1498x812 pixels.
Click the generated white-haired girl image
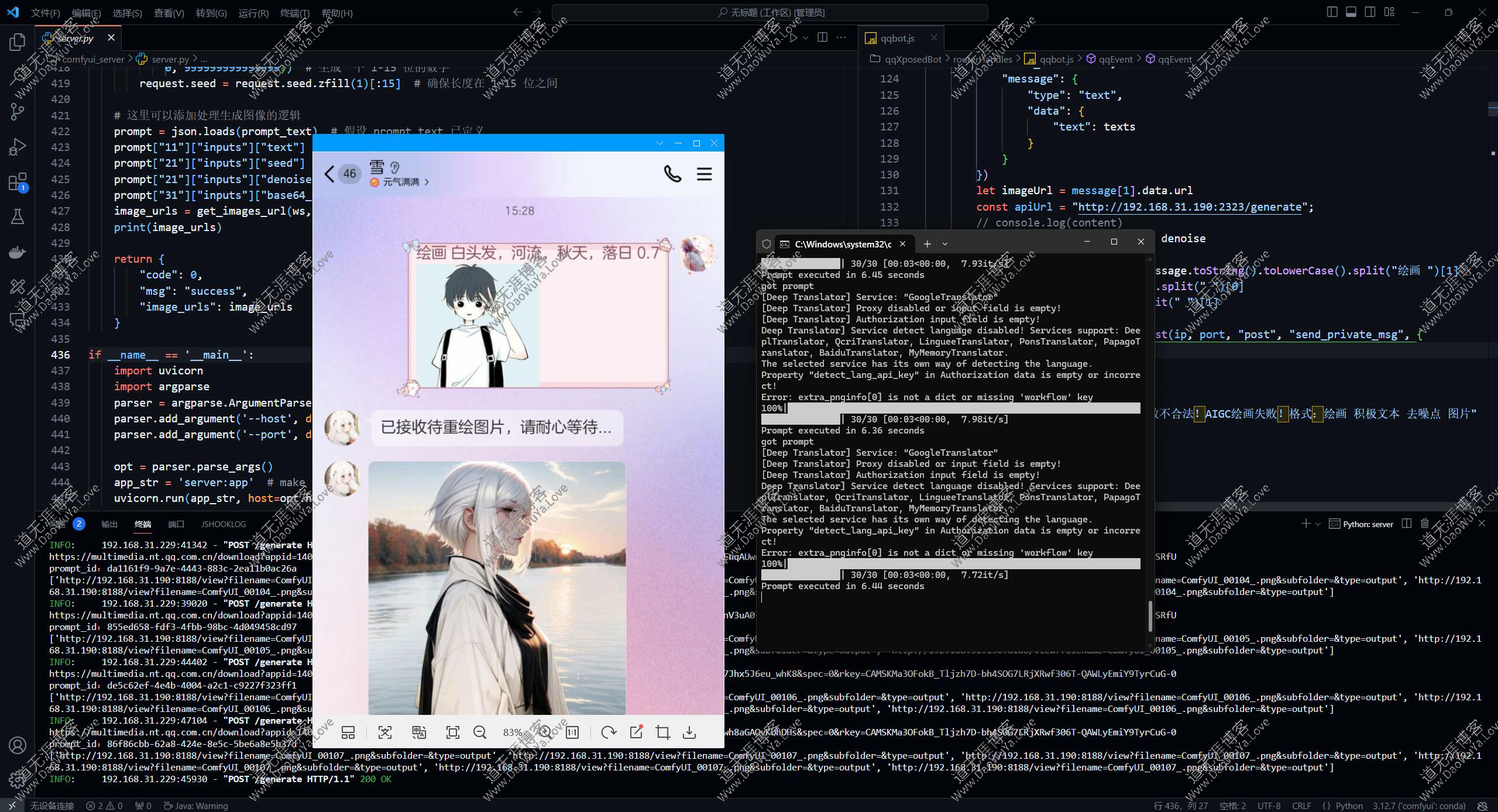(x=497, y=588)
